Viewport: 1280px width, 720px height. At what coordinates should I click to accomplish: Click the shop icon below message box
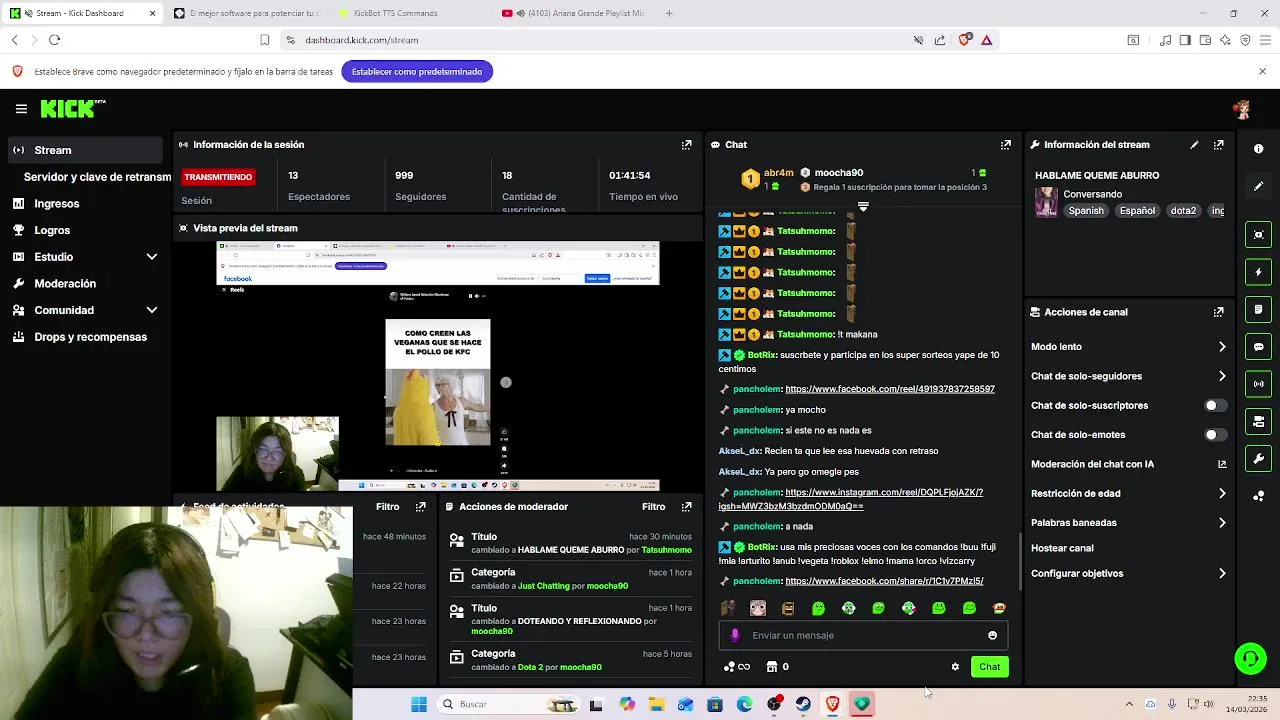point(772,667)
